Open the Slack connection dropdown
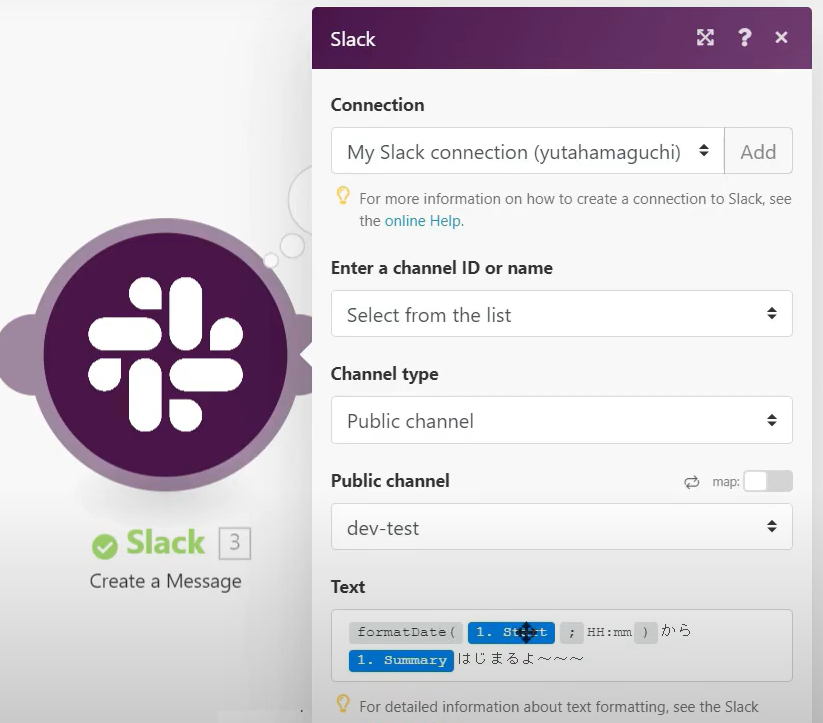Image resolution: width=823 pixels, height=723 pixels. (x=527, y=152)
